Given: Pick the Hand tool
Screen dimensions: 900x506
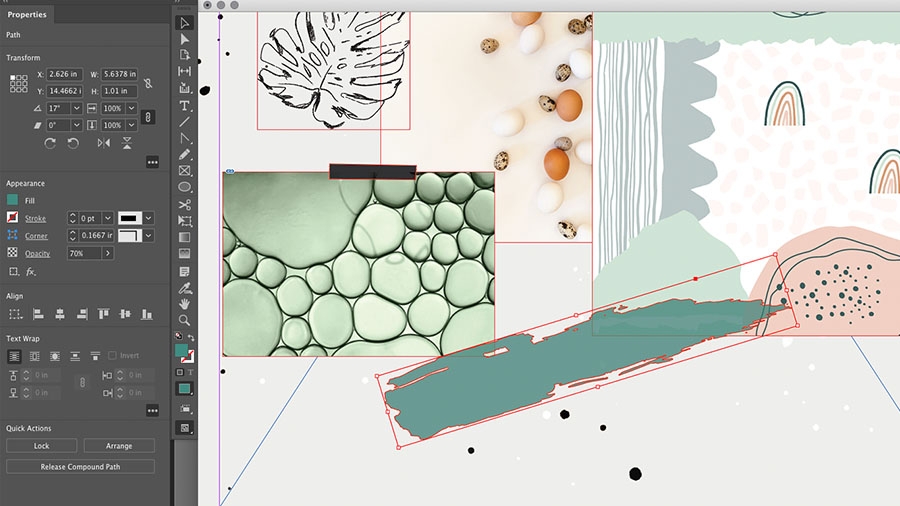Looking at the screenshot, I should tap(184, 303).
